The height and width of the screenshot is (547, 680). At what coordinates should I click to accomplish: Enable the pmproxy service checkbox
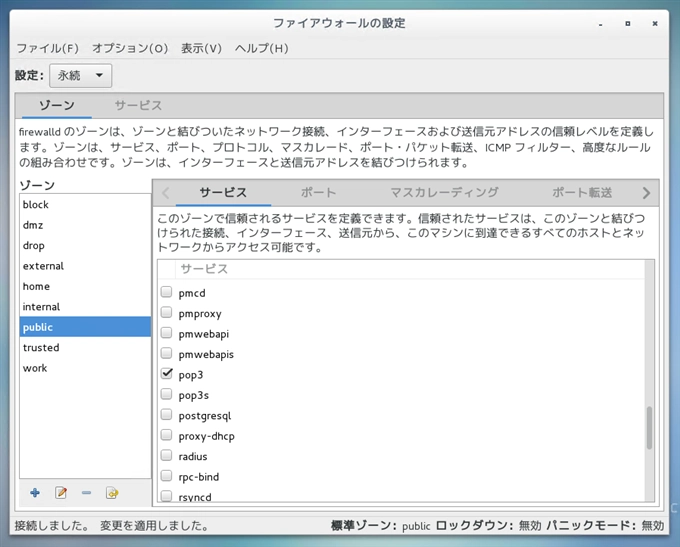coord(167,312)
